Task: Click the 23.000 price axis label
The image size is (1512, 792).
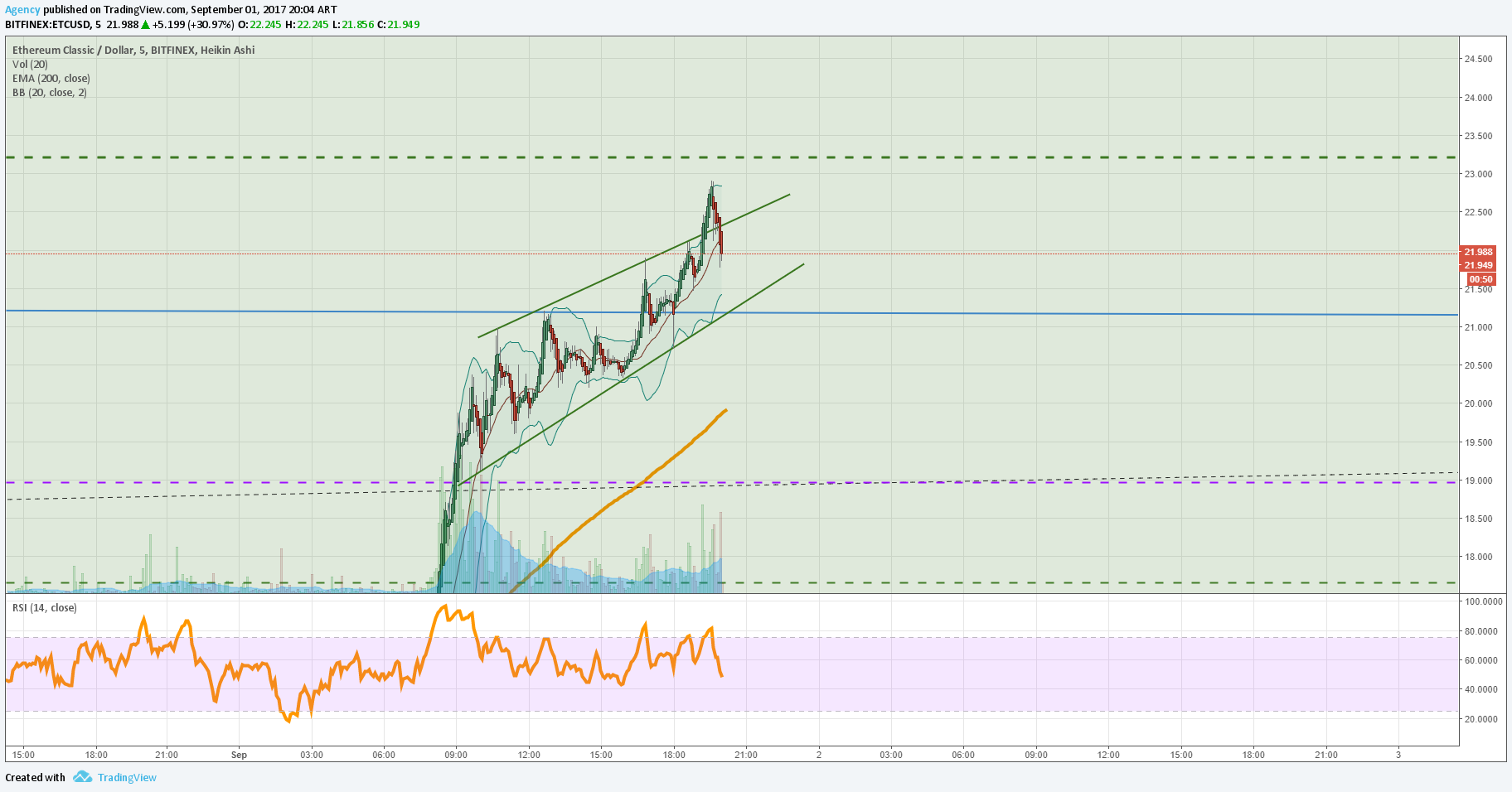Action: tap(1478, 174)
